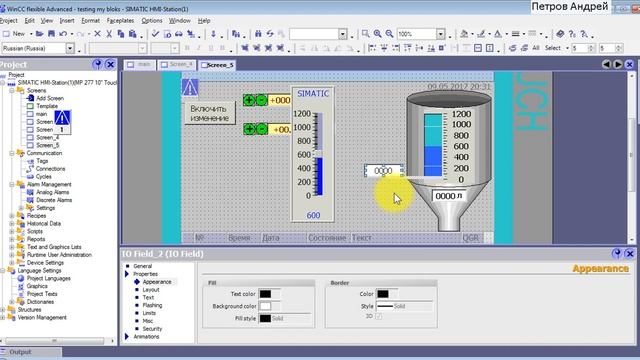The height and width of the screenshot is (360, 640).
Task: Open the Project menu
Action: [x=9, y=20]
